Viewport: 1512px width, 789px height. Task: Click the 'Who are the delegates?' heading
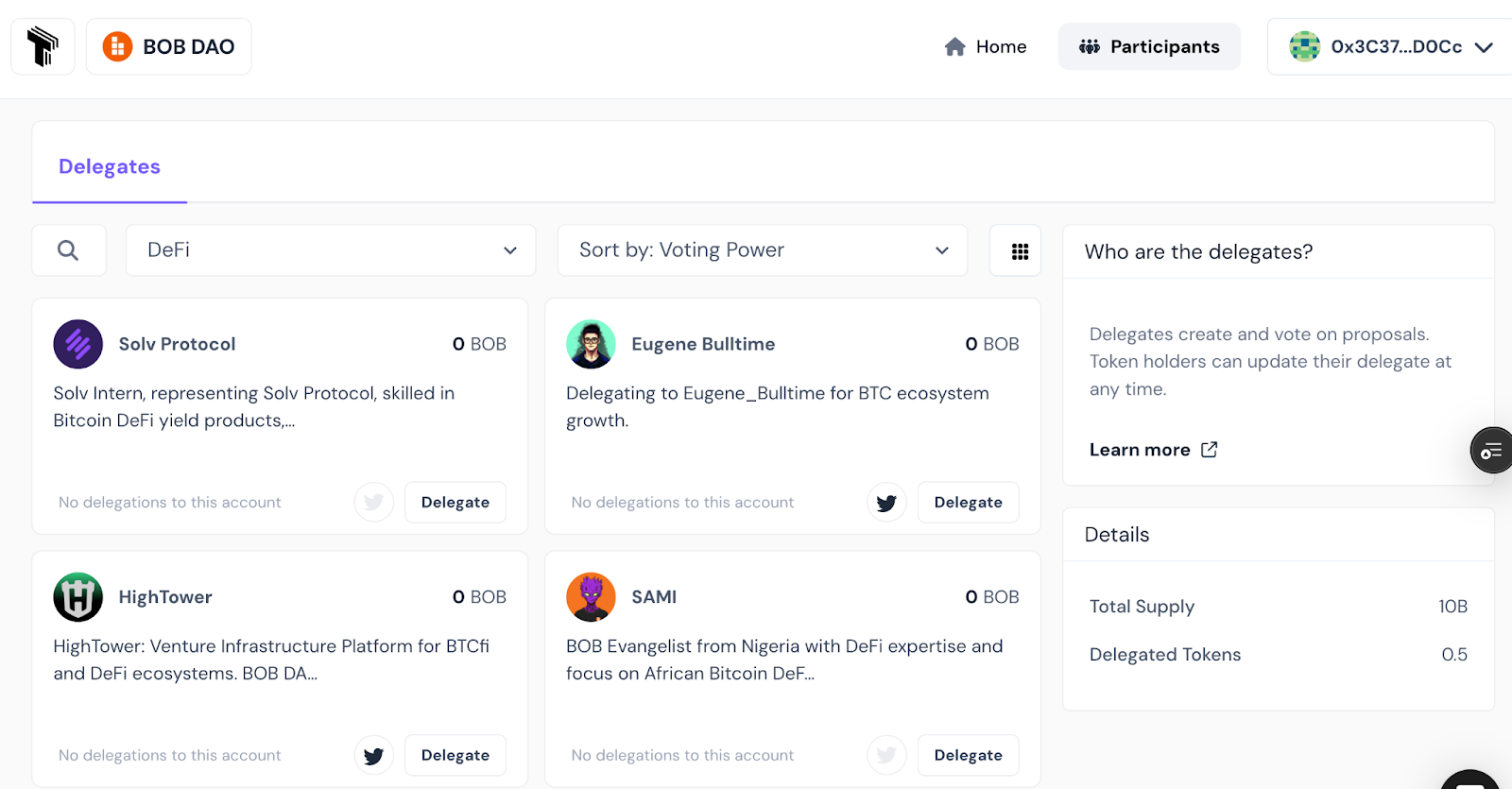coord(1198,252)
